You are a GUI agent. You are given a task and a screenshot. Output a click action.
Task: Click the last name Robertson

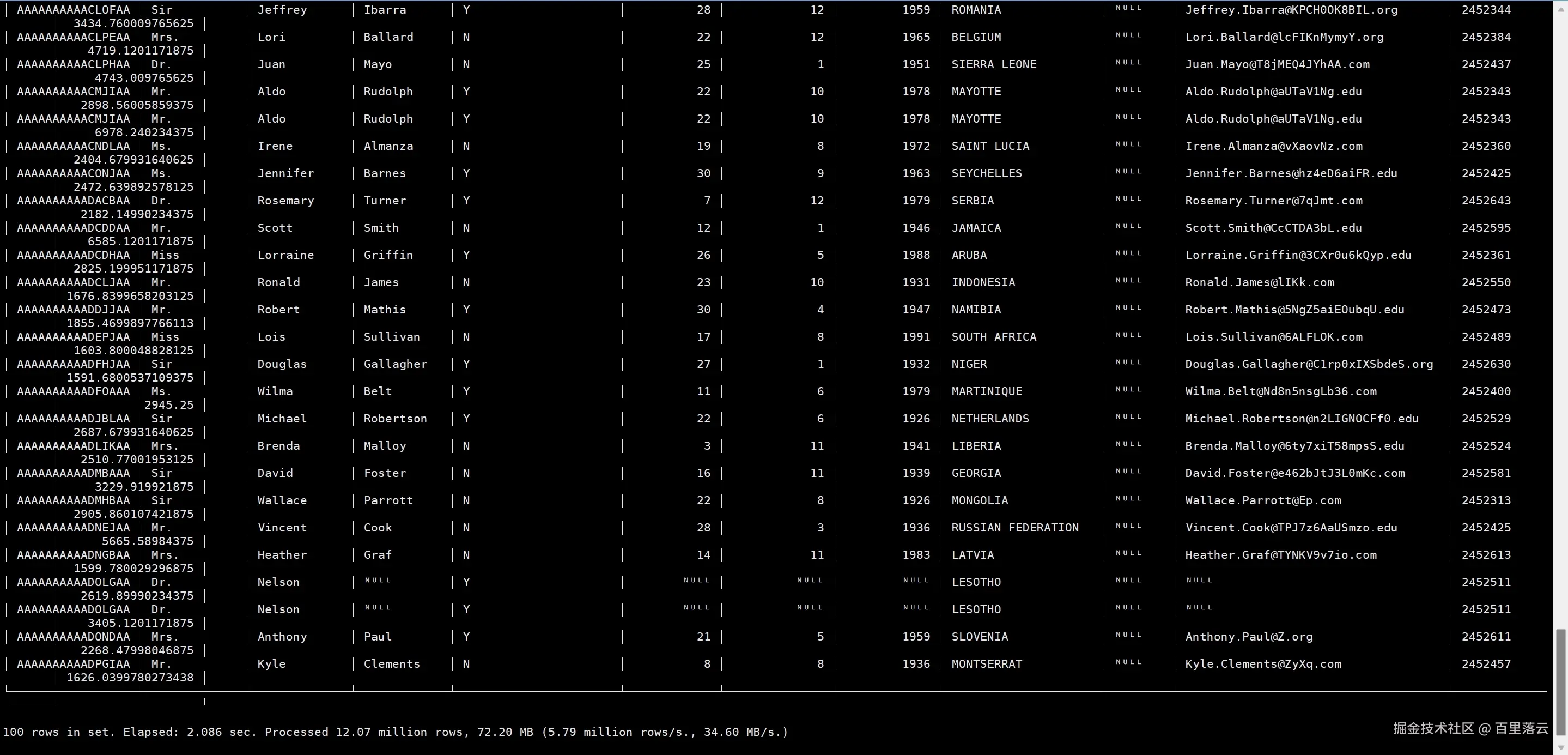pos(395,418)
